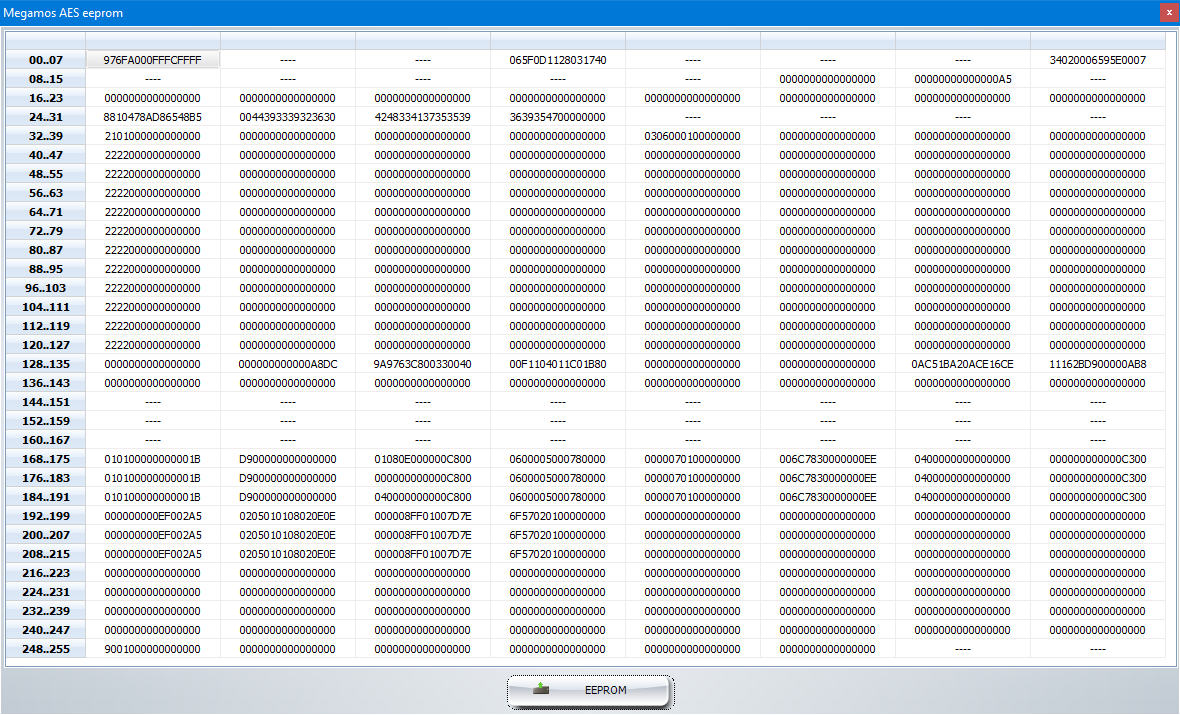
Task: Select cell 0205010108020E0E in row 200..207
Action: point(287,535)
